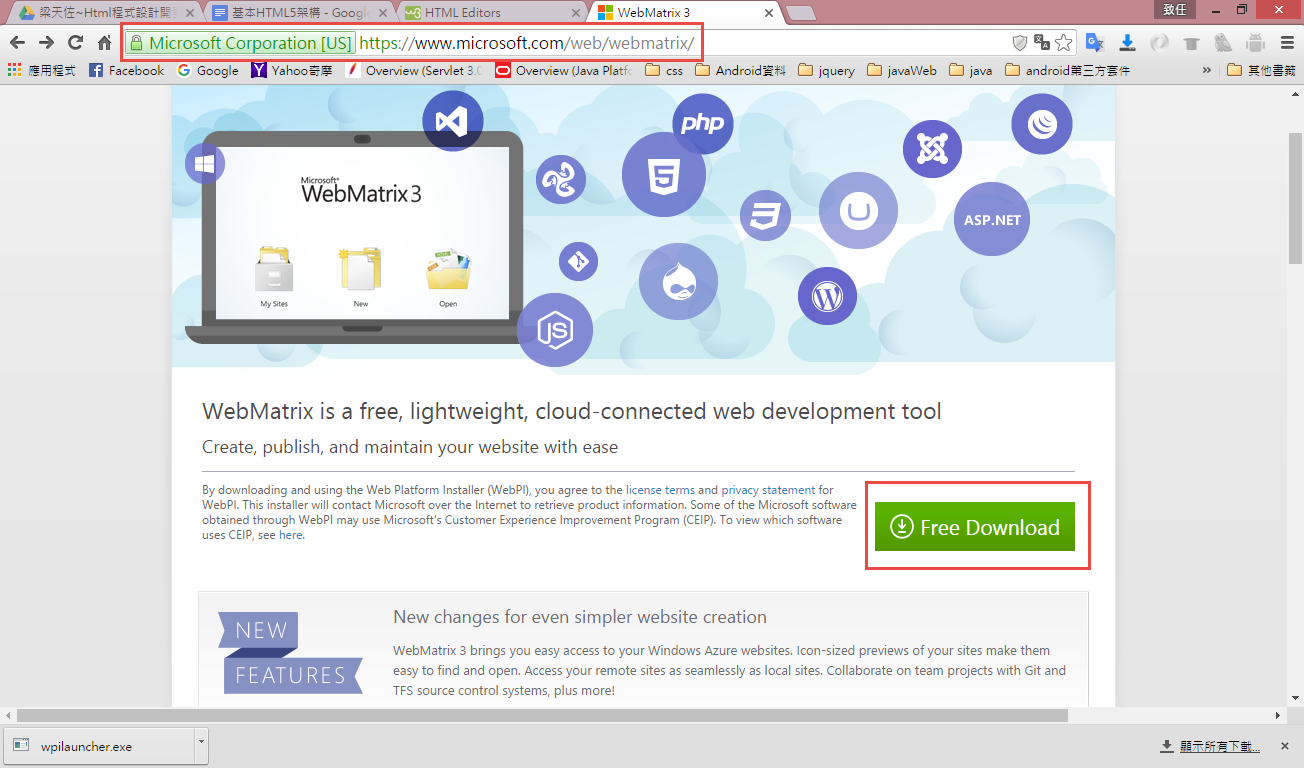Open the Google Translate extension icon
The height and width of the screenshot is (768, 1304).
[x=1095, y=43]
